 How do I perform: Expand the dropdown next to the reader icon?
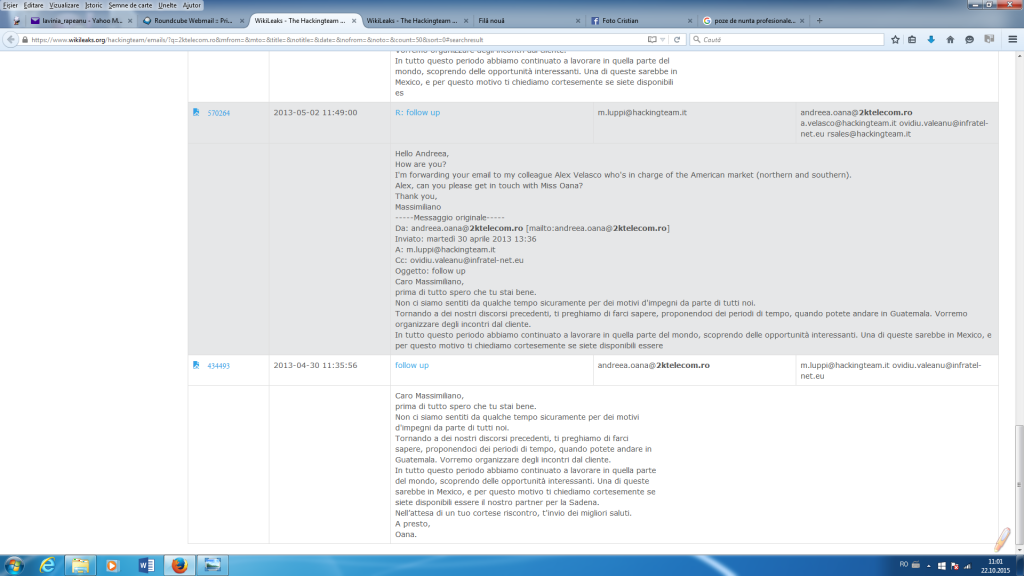click(662, 40)
